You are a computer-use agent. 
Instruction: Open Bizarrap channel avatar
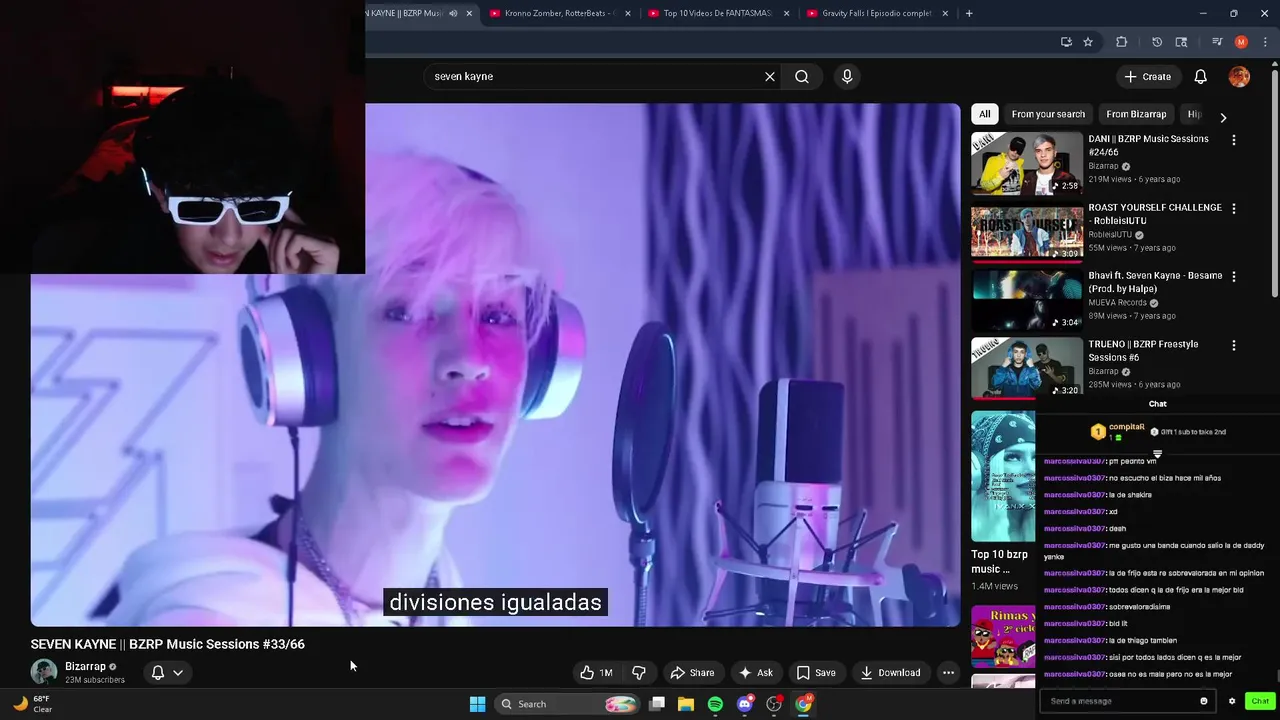[x=44, y=672]
